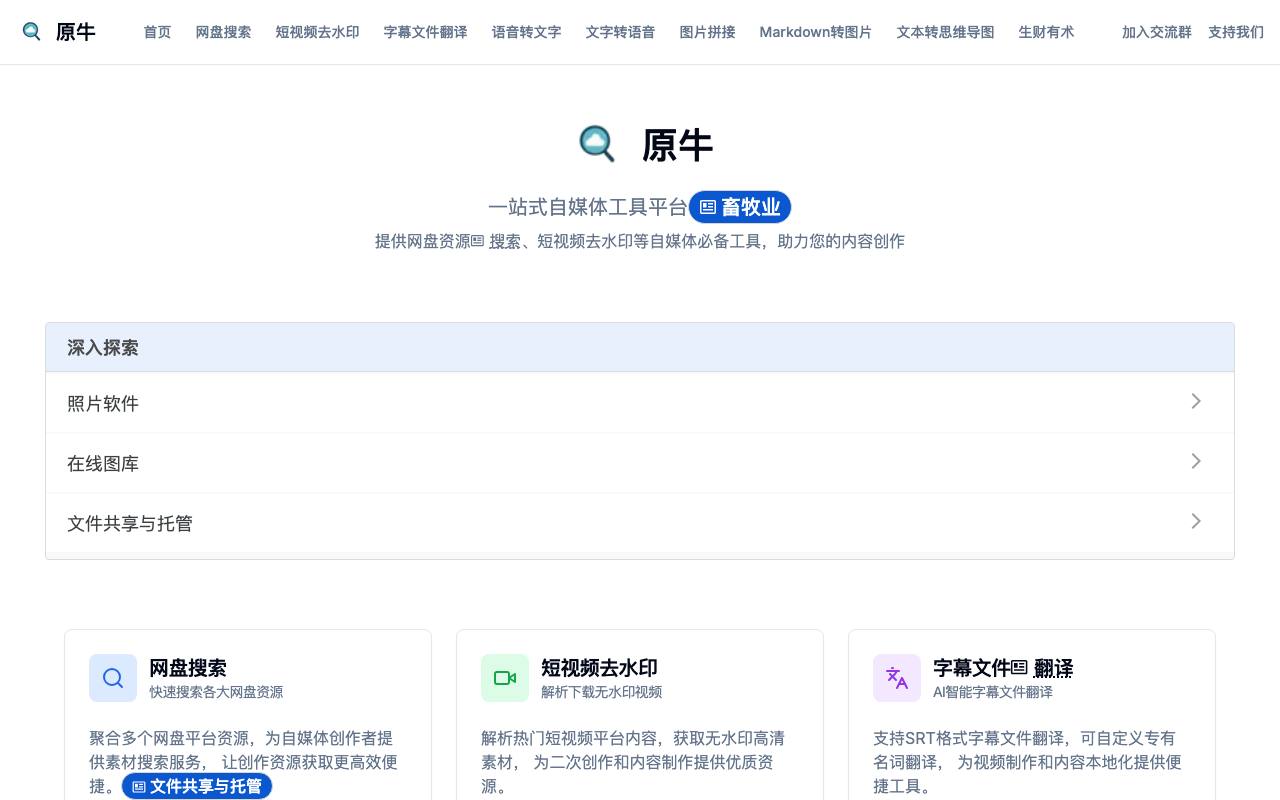Click the large 原牛 hero heading

pos(677,146)
